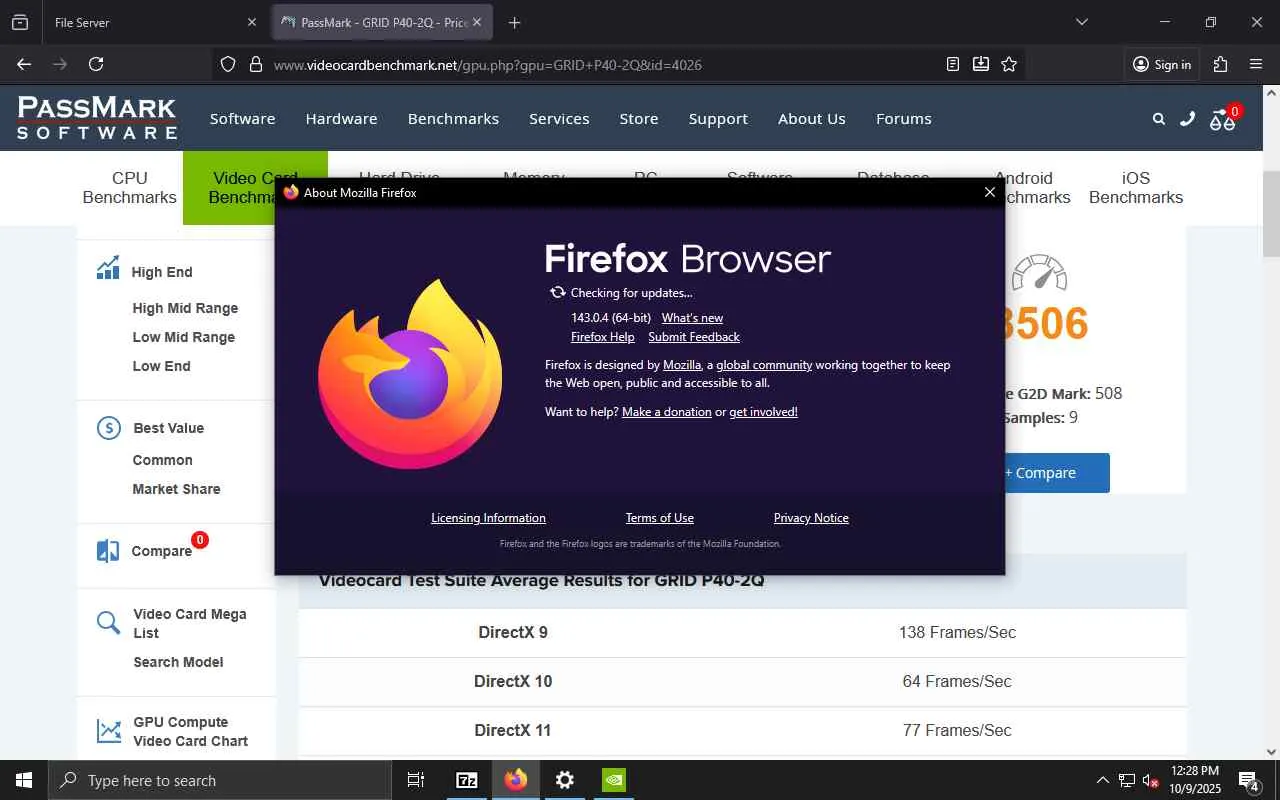Click the page scrollbar down arrow
Image resolution: width=1280 pixels, height=800 pixels.
pos(1271,752)
